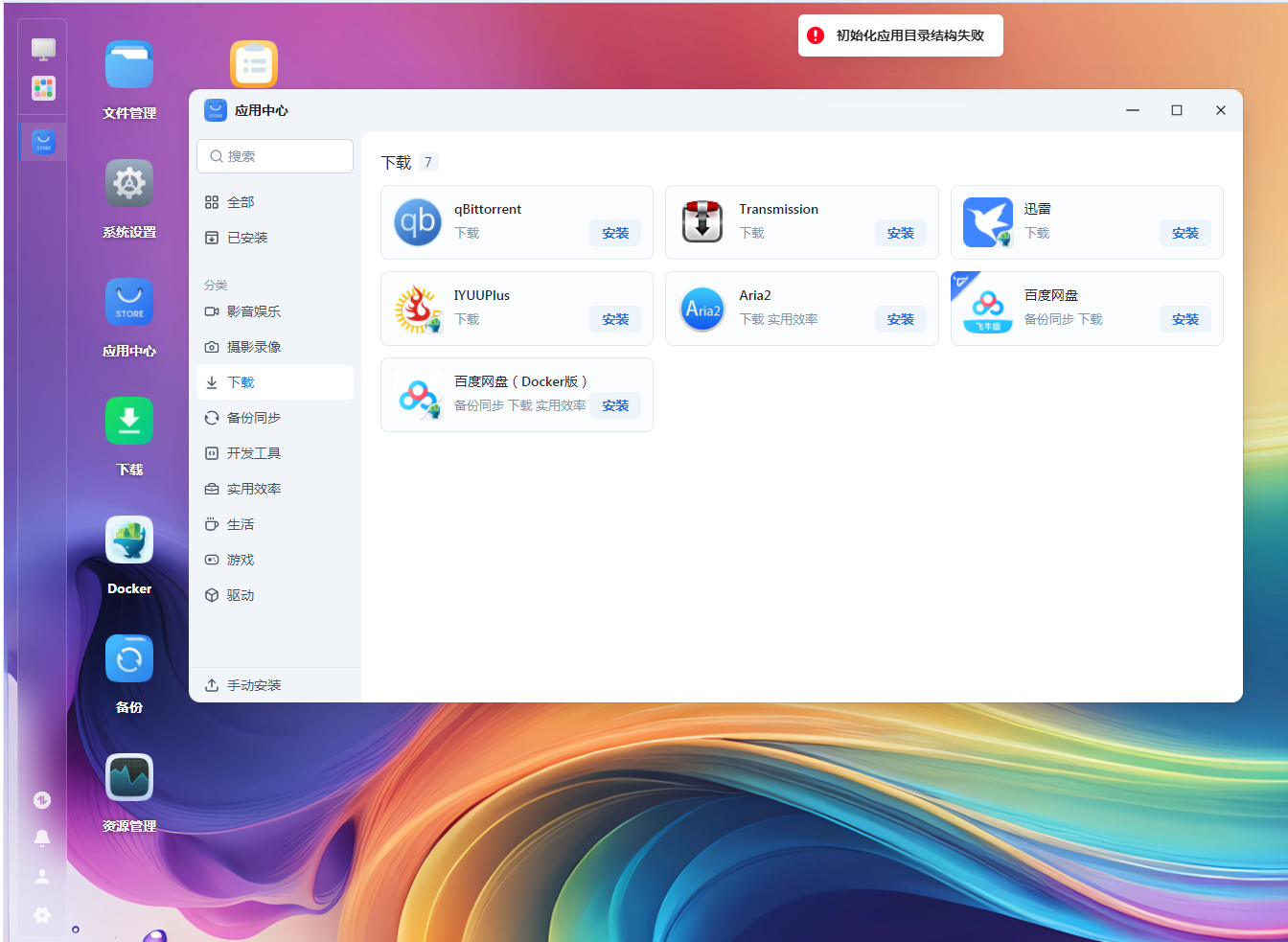Click the 迅雷 bird app icon
The height and width of the screenshot is (942, 1288).
pos(988,222)
